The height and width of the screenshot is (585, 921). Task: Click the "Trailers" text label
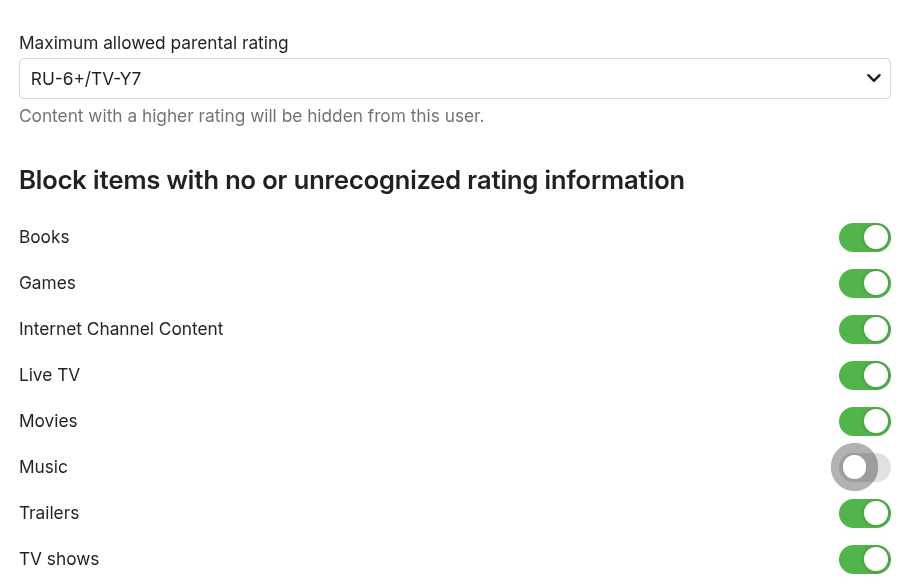click(49, 513)
